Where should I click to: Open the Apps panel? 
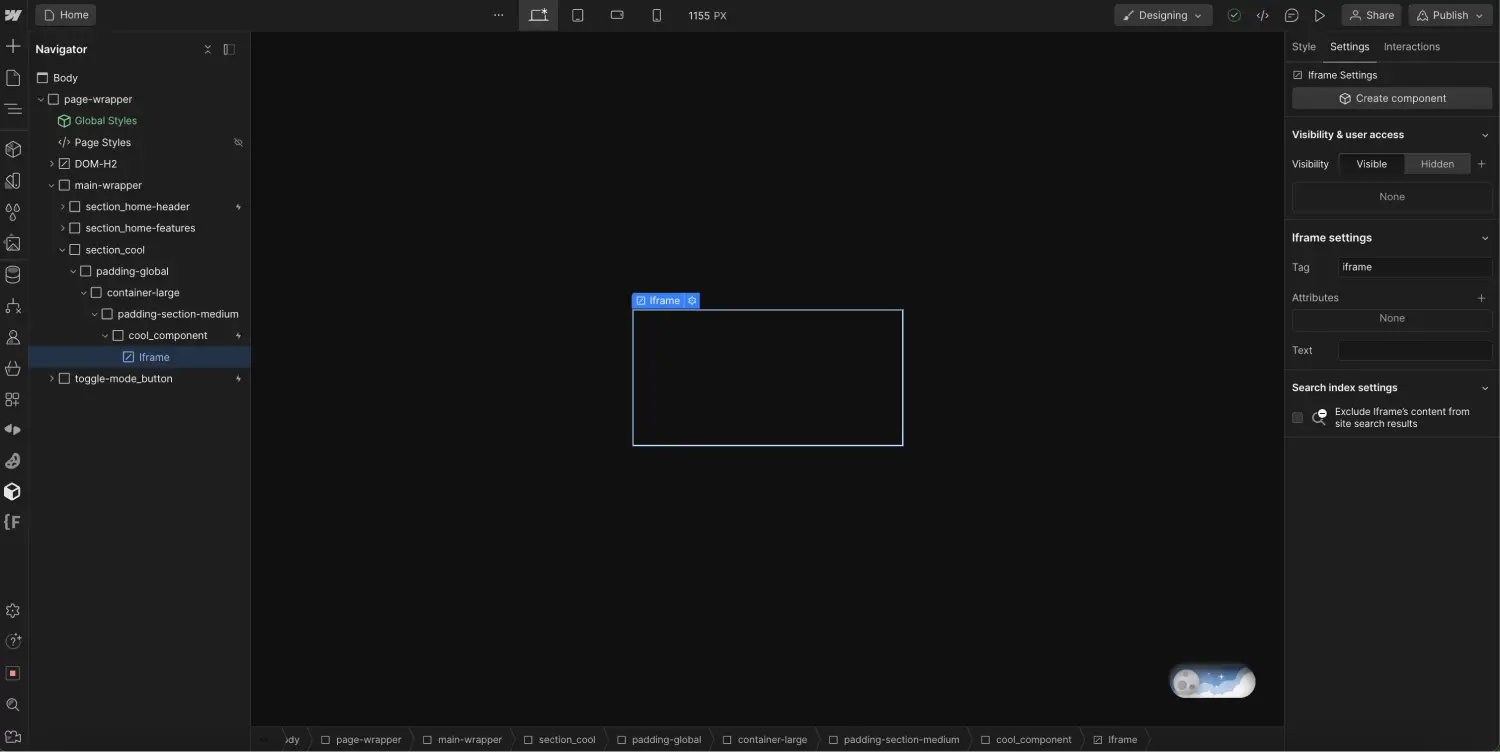[14, 399]
